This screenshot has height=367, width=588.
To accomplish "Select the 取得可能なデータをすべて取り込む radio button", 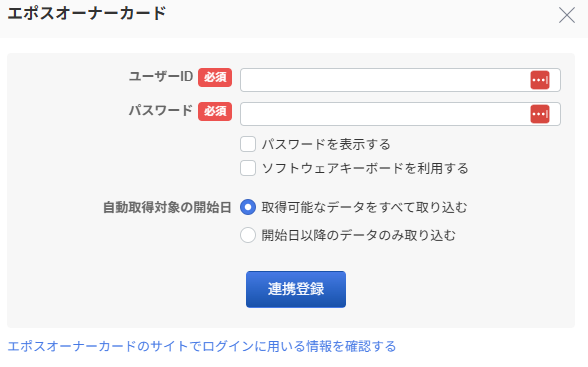I will 248,207.
